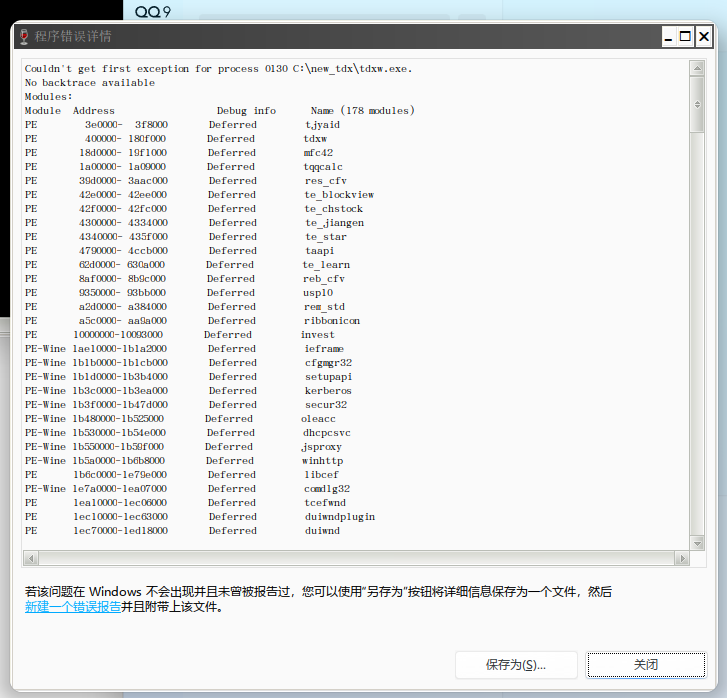Viewport: 727px width, 698px height.
Task: Click the module name 'res_cfv'
Action: click(326, 181)
